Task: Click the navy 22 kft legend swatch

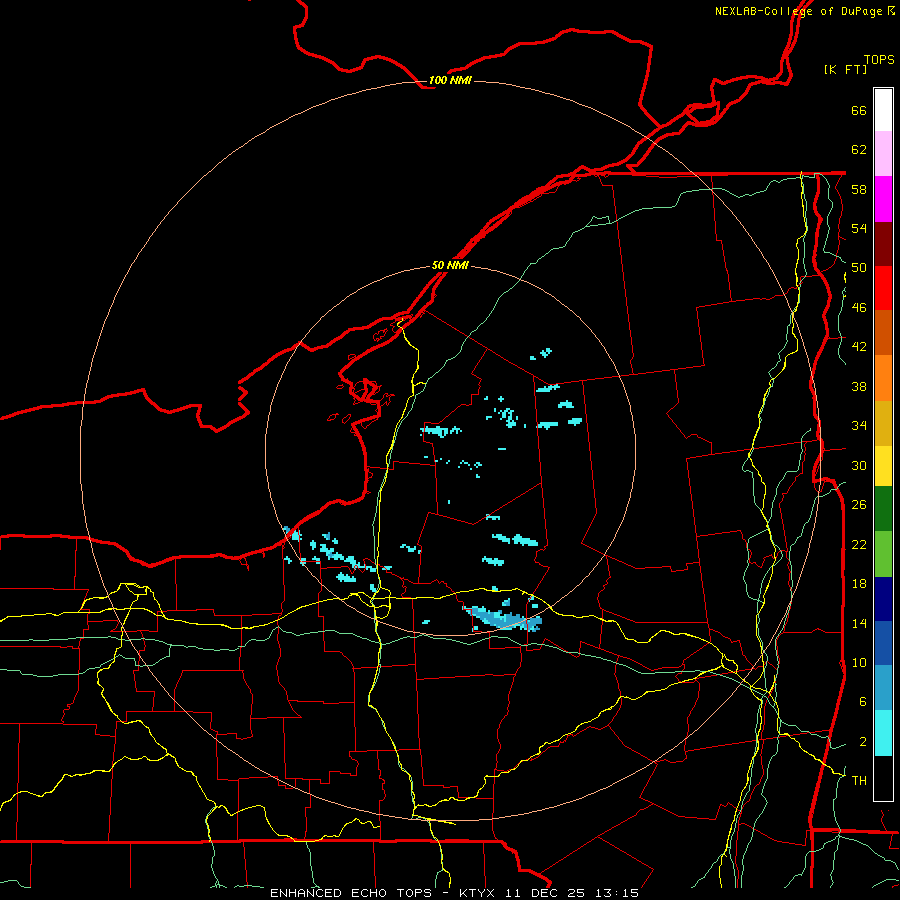Action: tap(883, 599)
